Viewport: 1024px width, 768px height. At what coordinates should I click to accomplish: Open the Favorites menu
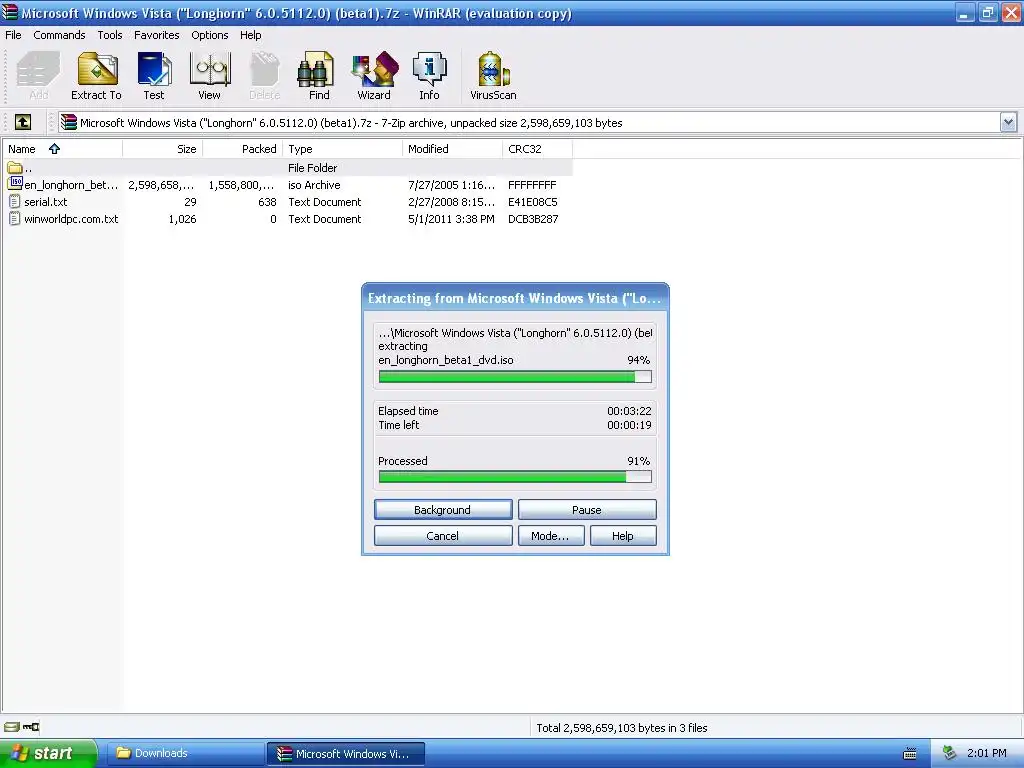tap(157, 35)
